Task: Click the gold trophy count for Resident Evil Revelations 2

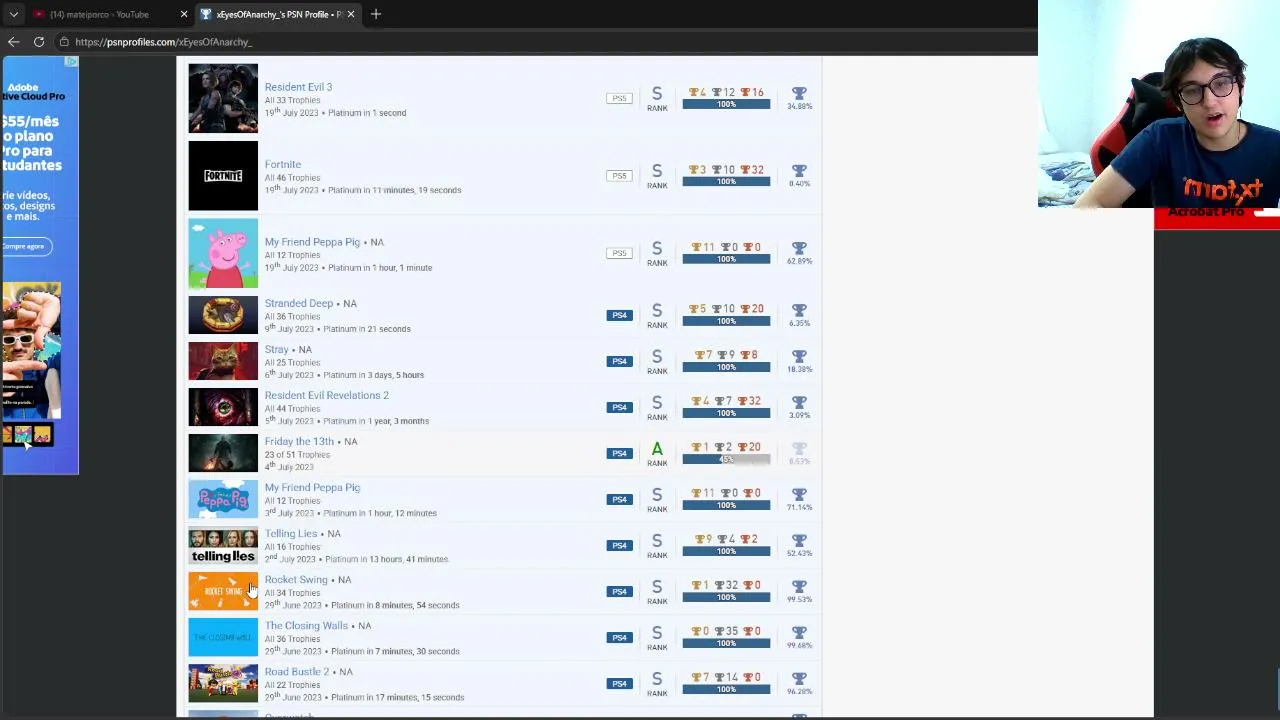Action: click(699, 401)
